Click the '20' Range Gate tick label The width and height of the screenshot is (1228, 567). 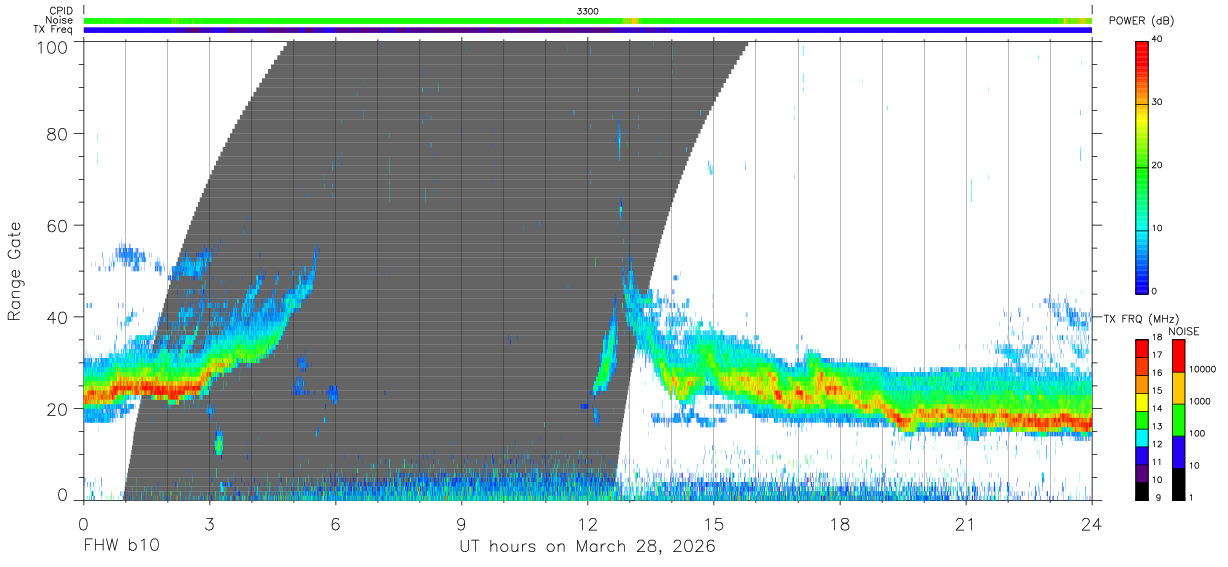click(x=58, y=409)
